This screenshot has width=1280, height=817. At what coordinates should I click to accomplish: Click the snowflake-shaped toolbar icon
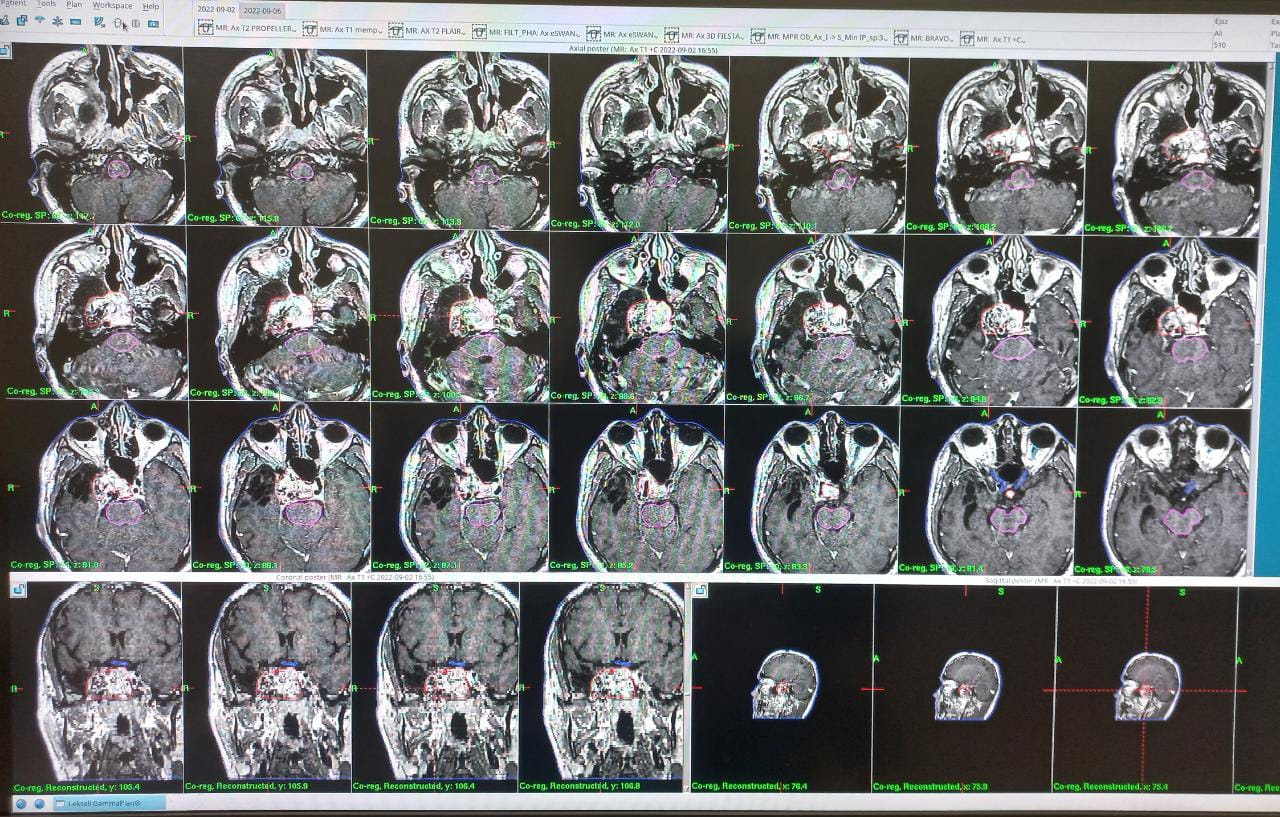click(57, 21)
